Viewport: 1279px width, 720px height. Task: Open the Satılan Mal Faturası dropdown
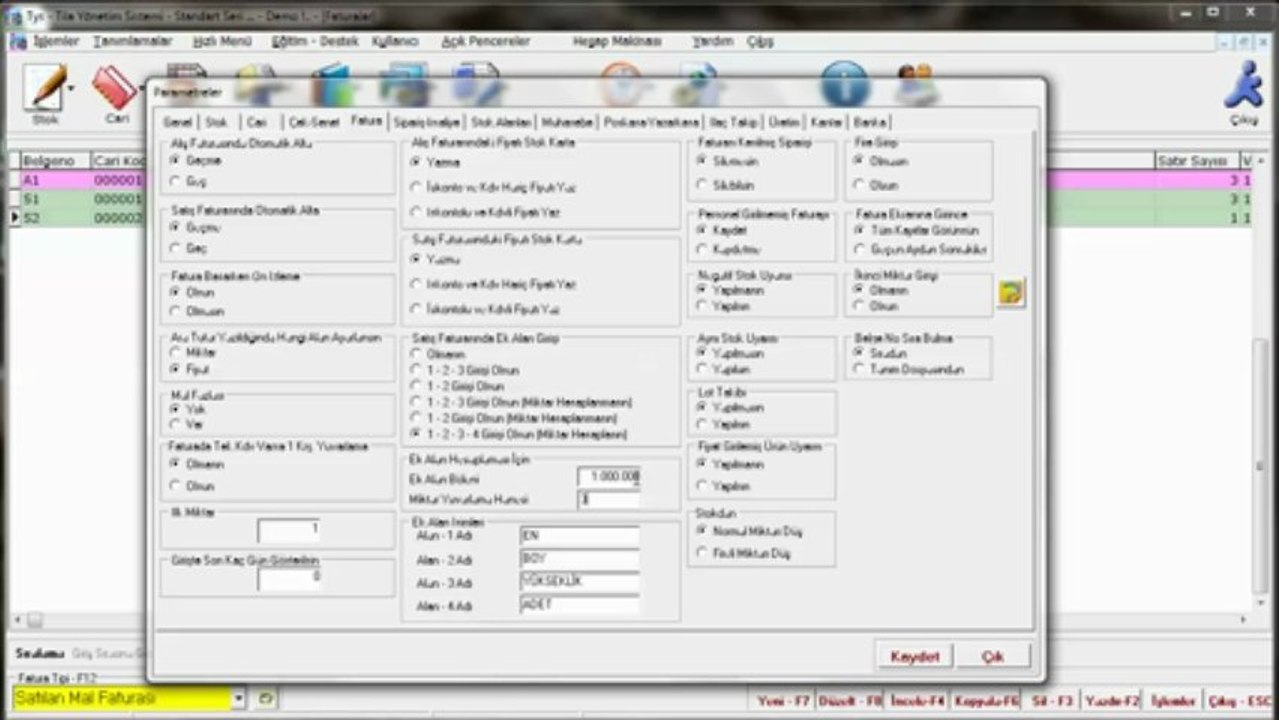point(238,699)
